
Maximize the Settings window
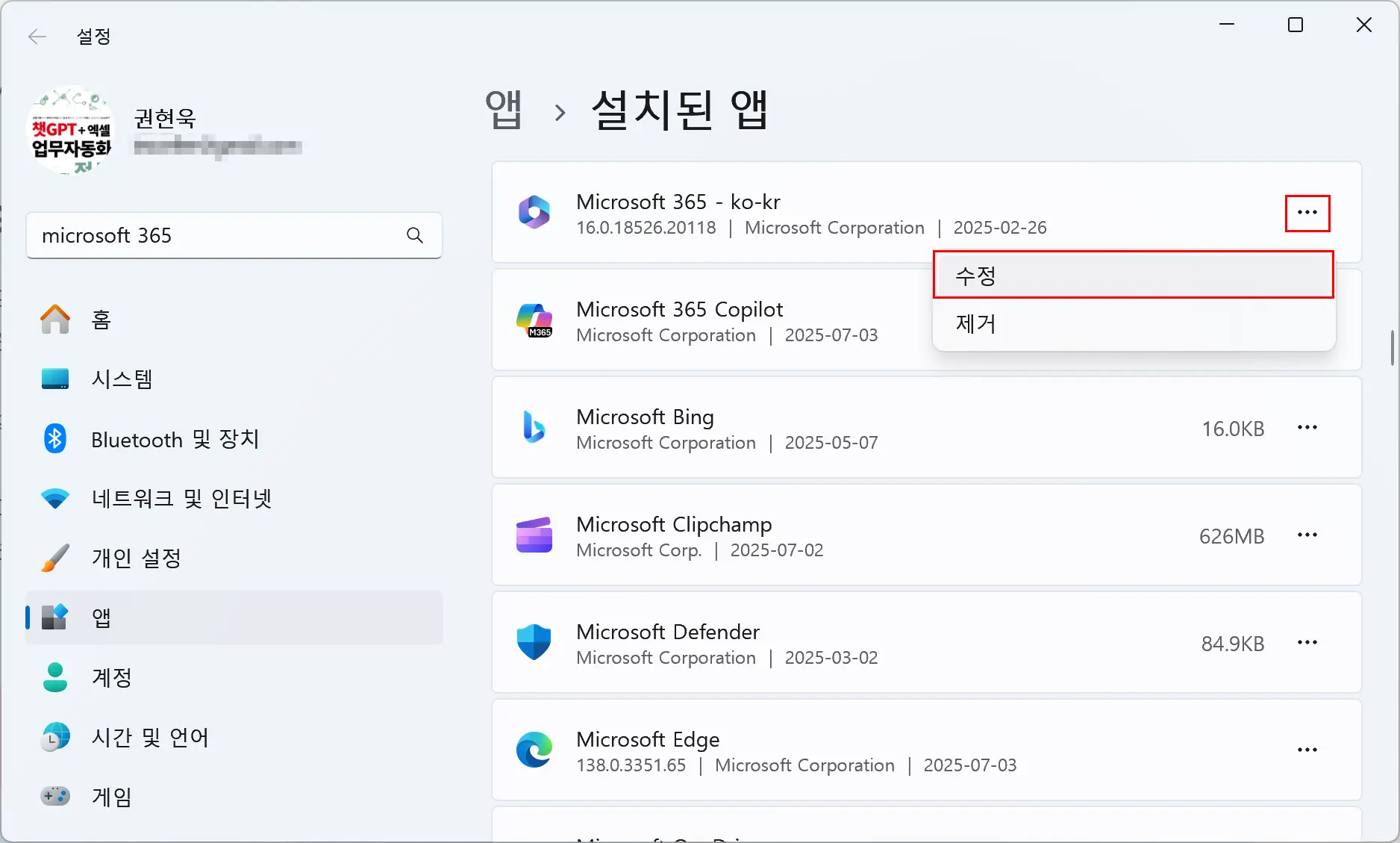1296,25
